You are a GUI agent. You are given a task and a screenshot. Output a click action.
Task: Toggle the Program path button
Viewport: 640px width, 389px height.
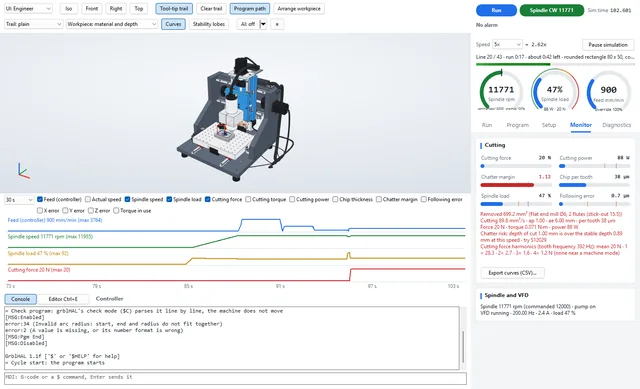tap(249, 9)
